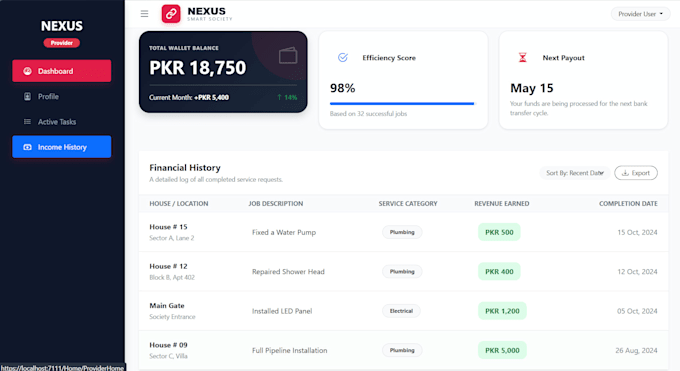
Task: Select the House # 12 row
Action: [403, 271]
